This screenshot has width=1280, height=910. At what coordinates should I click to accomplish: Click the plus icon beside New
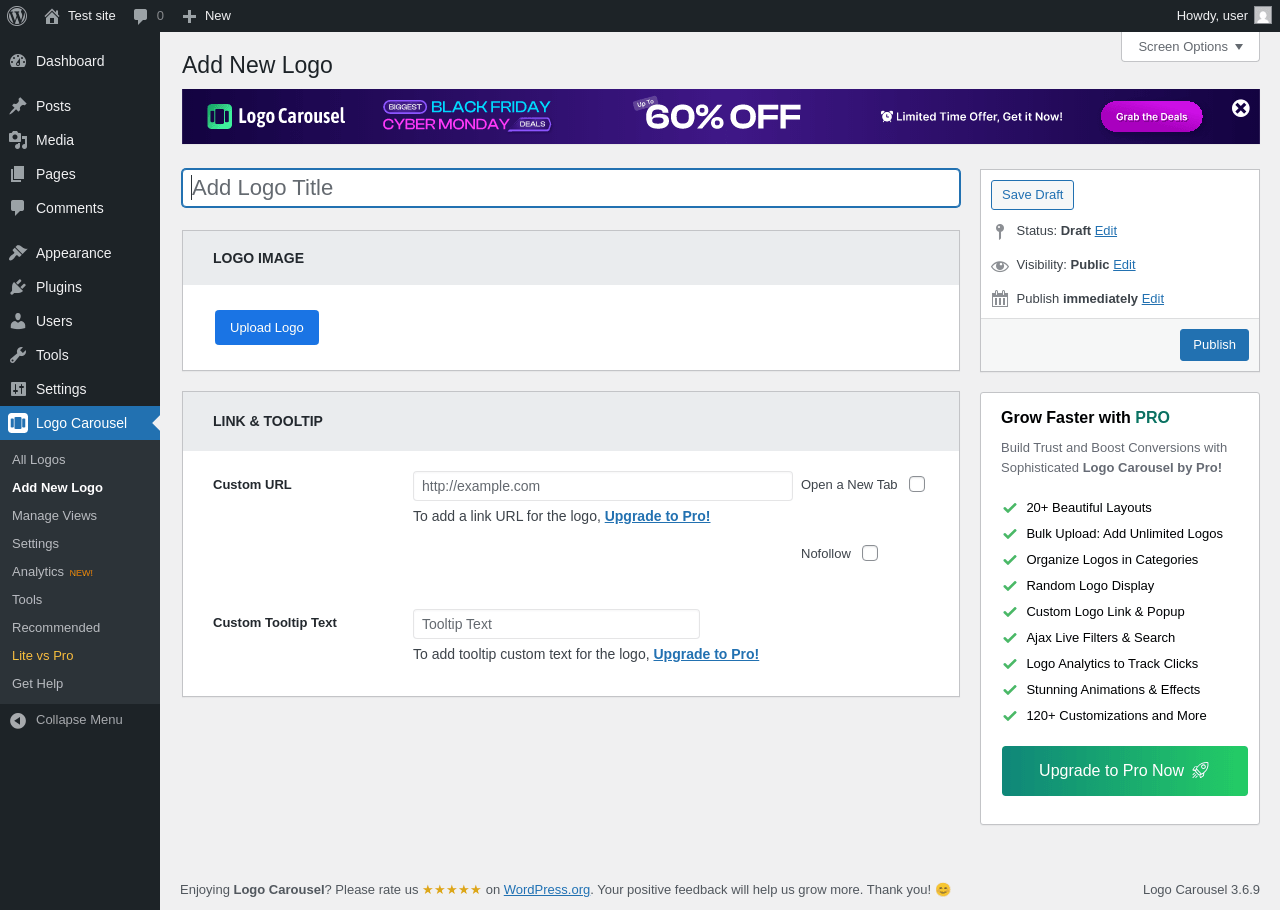tap(189, 16)
